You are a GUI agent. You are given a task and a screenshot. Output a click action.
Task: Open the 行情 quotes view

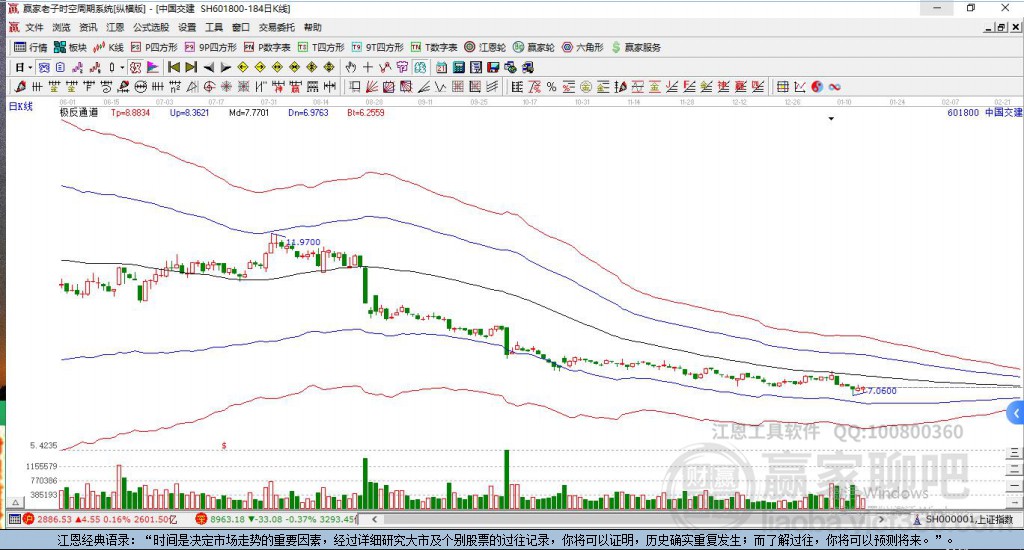click(31, 48)
